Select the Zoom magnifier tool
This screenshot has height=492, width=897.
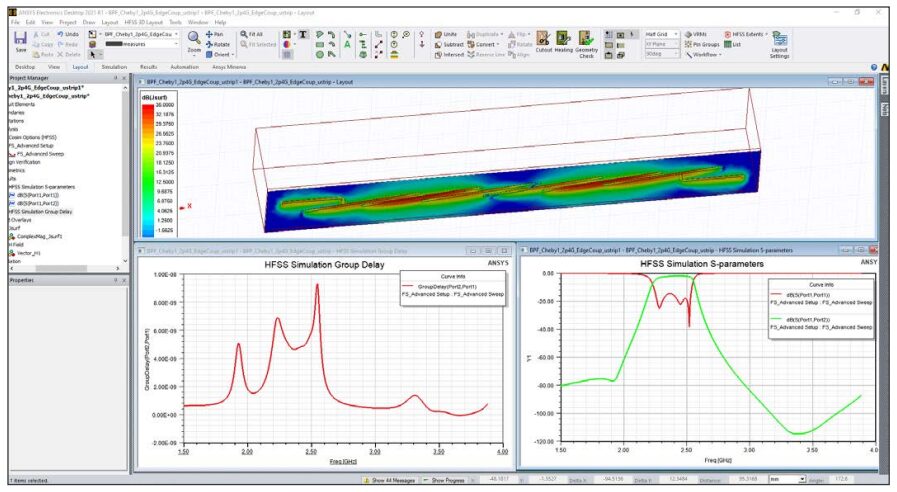click(x=194, y=38)
